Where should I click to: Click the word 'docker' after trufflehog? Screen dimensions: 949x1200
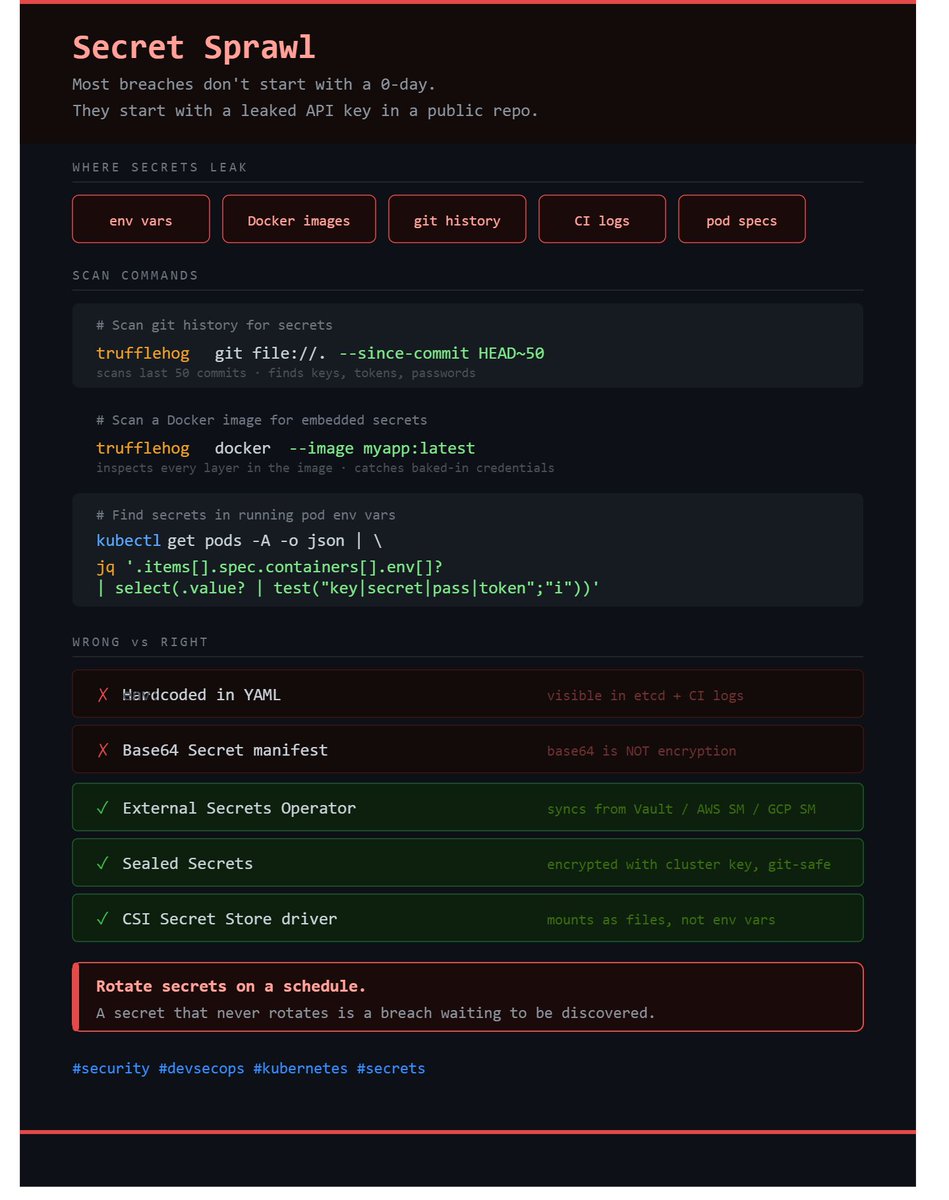click(242, 448)
